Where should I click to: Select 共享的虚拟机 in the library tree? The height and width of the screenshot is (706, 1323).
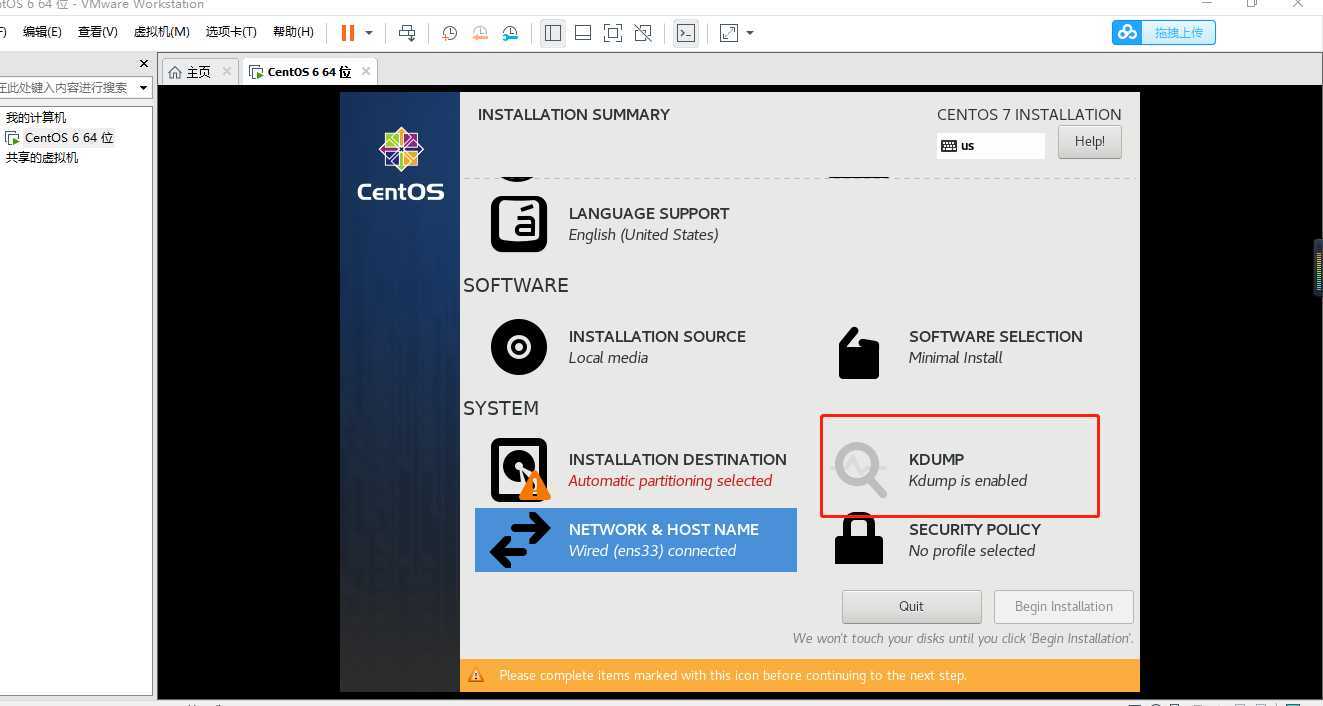click(42, 157)
